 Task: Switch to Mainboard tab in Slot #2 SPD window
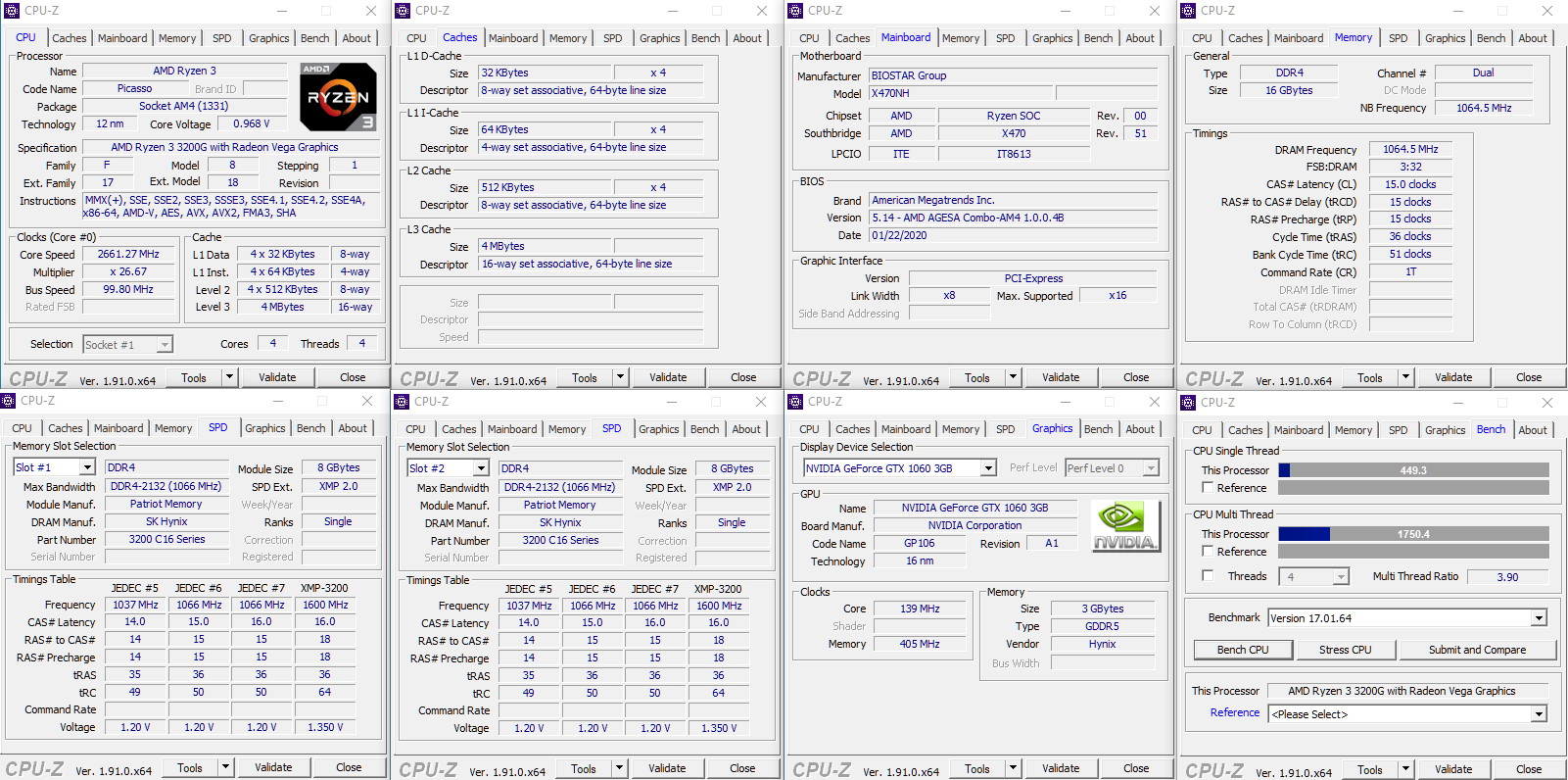[x=512, y=429]
